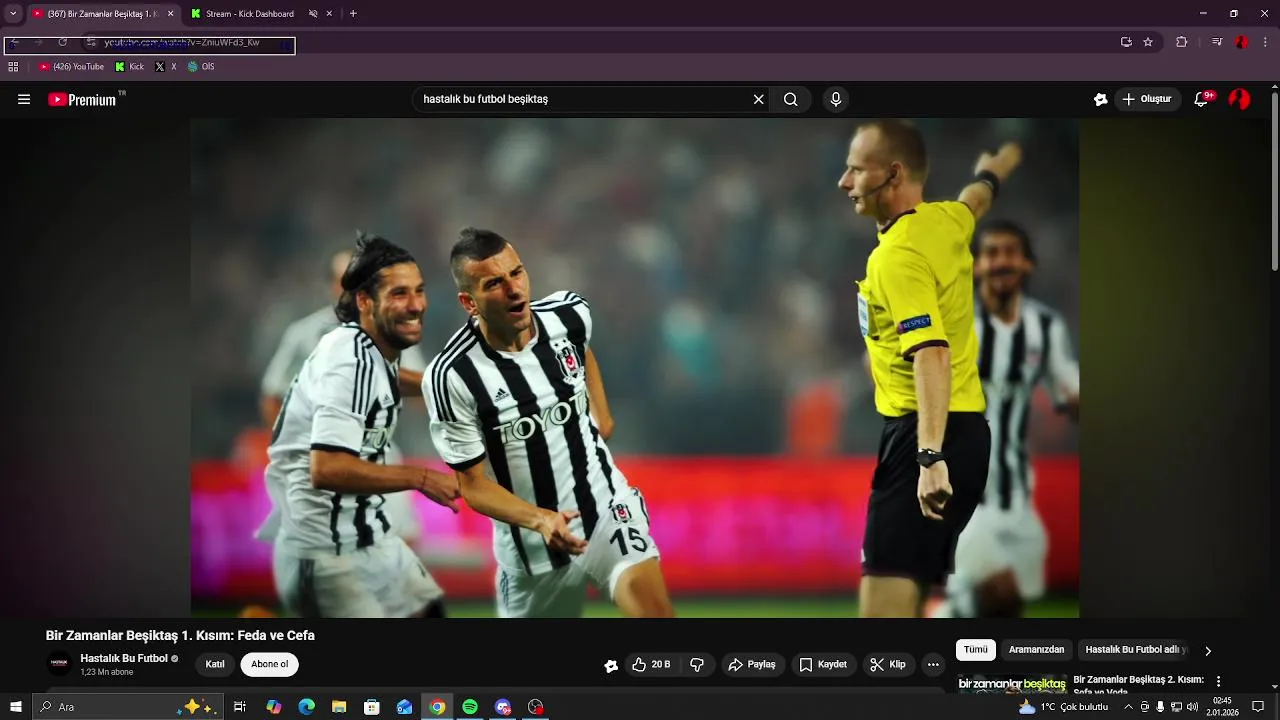This screenshot has width=1280, height=720.
Task: Open Copilot from the taskbar
Action: pyautogui.click(x=273, y=707)
